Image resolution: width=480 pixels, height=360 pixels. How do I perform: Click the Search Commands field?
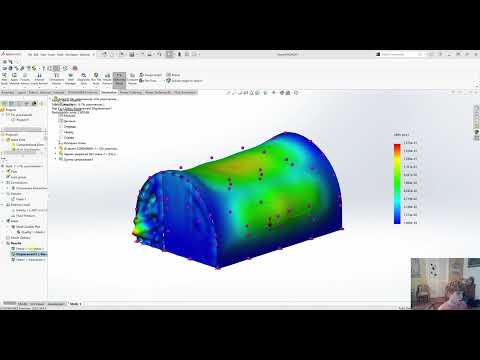pyautogui.click(x=399, y=54)
